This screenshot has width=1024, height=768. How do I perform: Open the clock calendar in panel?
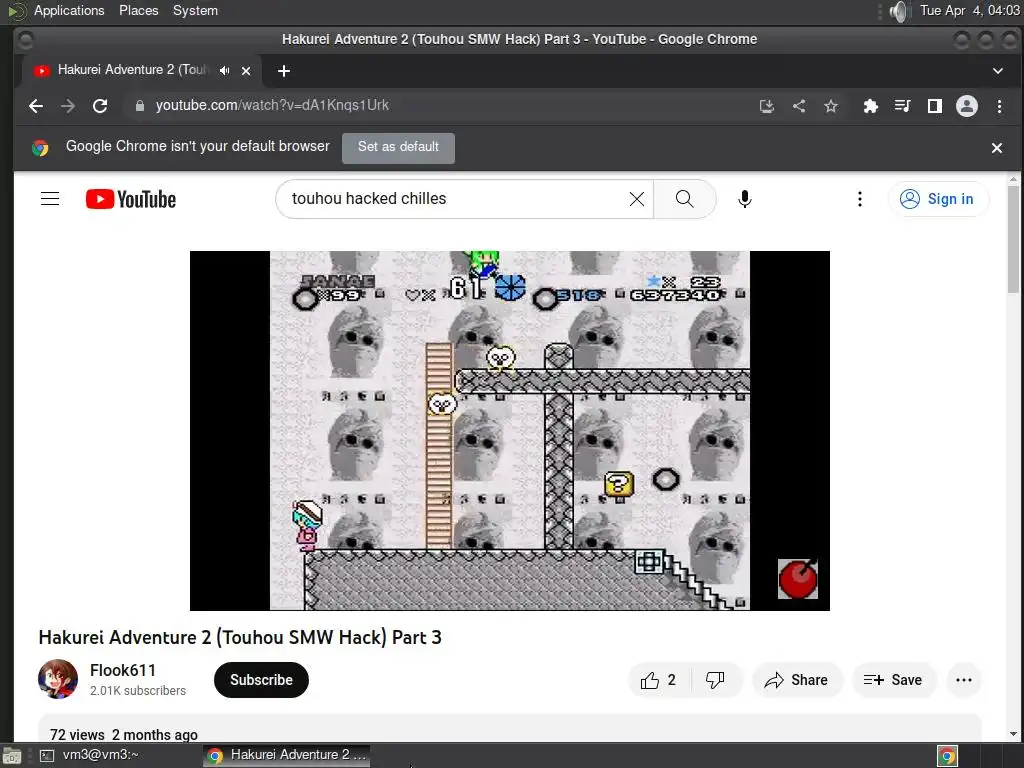click(970, 10)
